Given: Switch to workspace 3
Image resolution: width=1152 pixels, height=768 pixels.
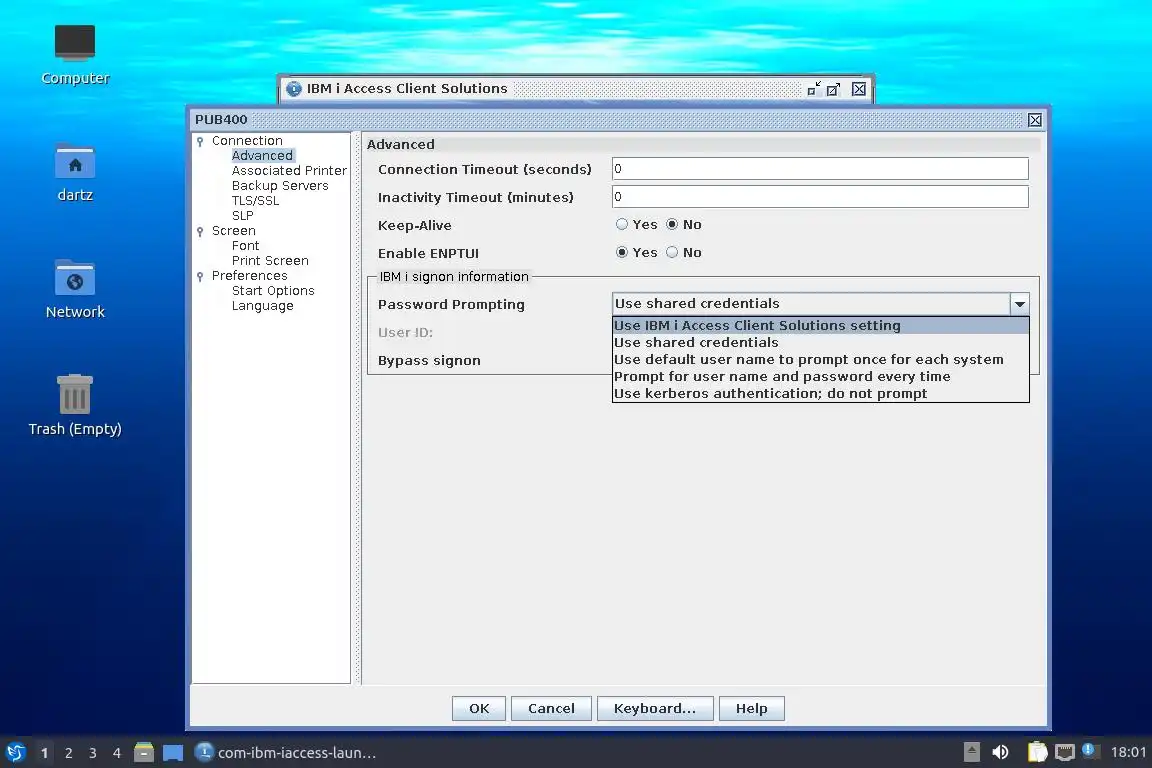Looking at the screenshot, I should [x=93, y=753].
